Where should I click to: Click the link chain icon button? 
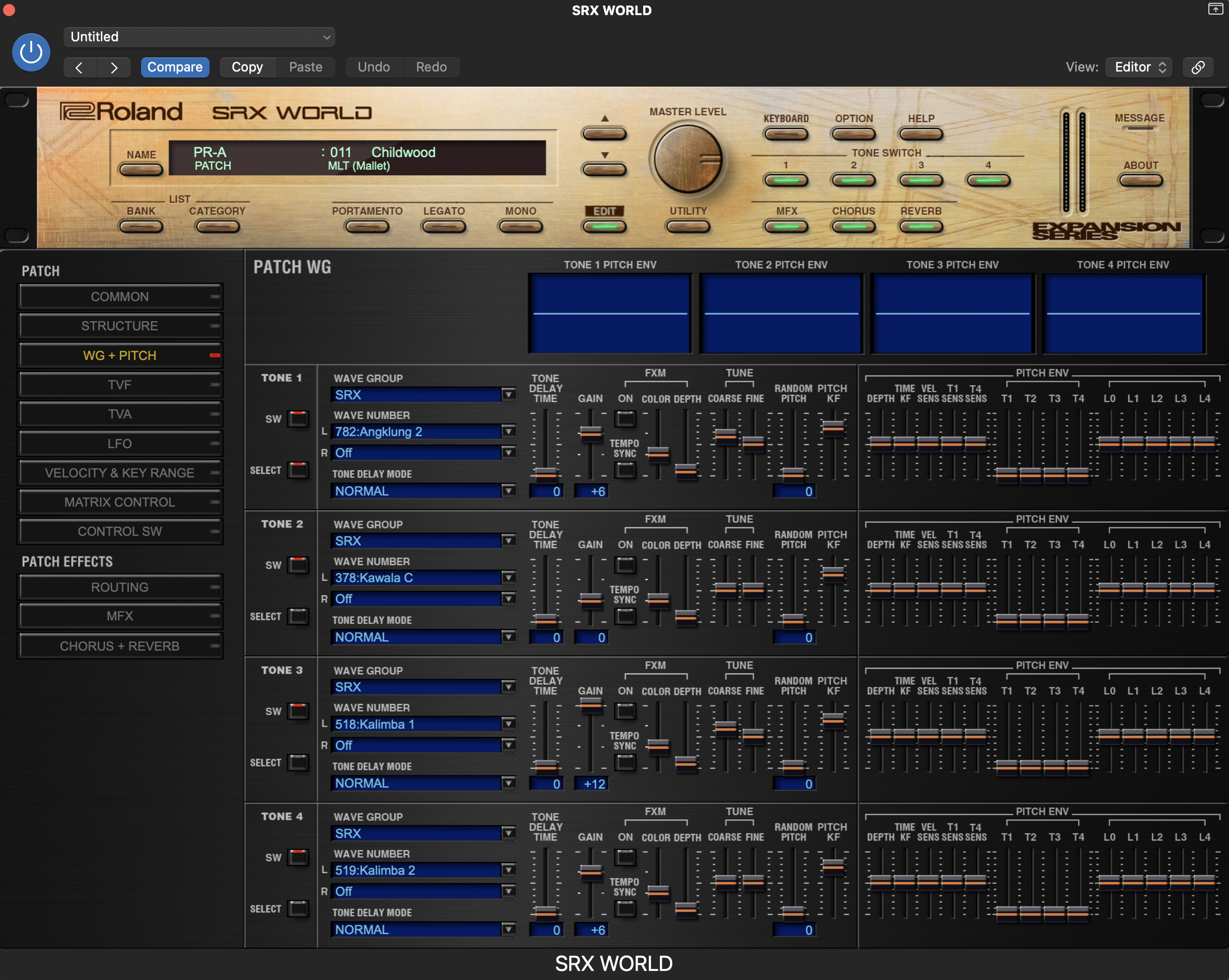(1198, 67)
